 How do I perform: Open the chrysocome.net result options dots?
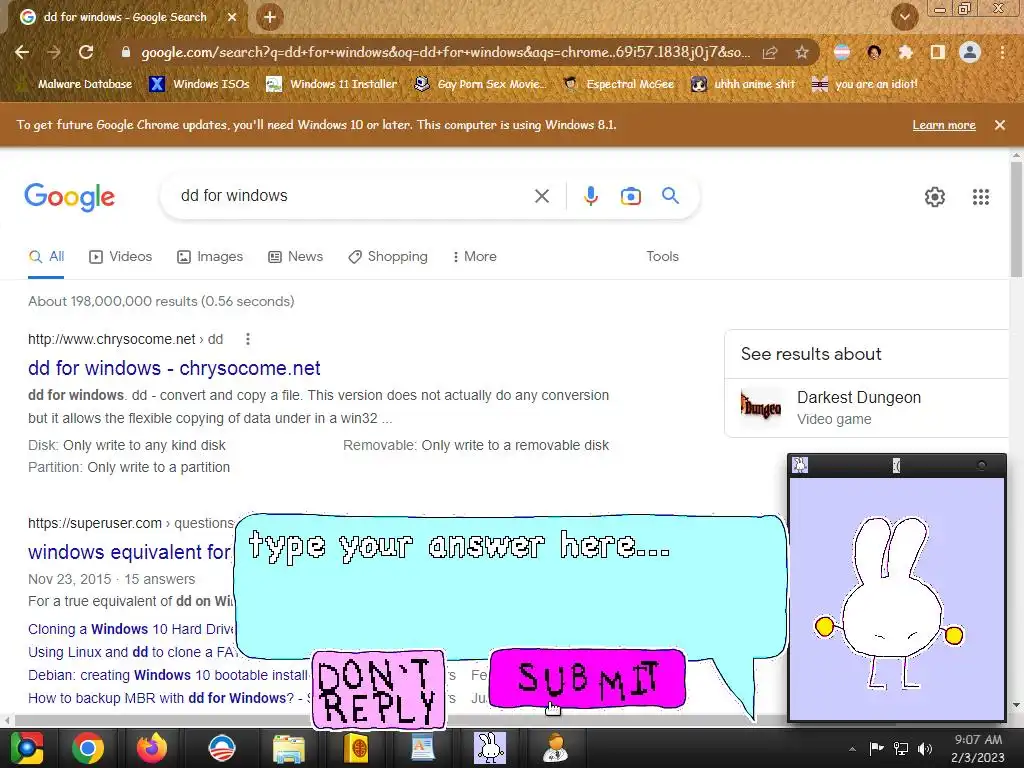point(248,339)
